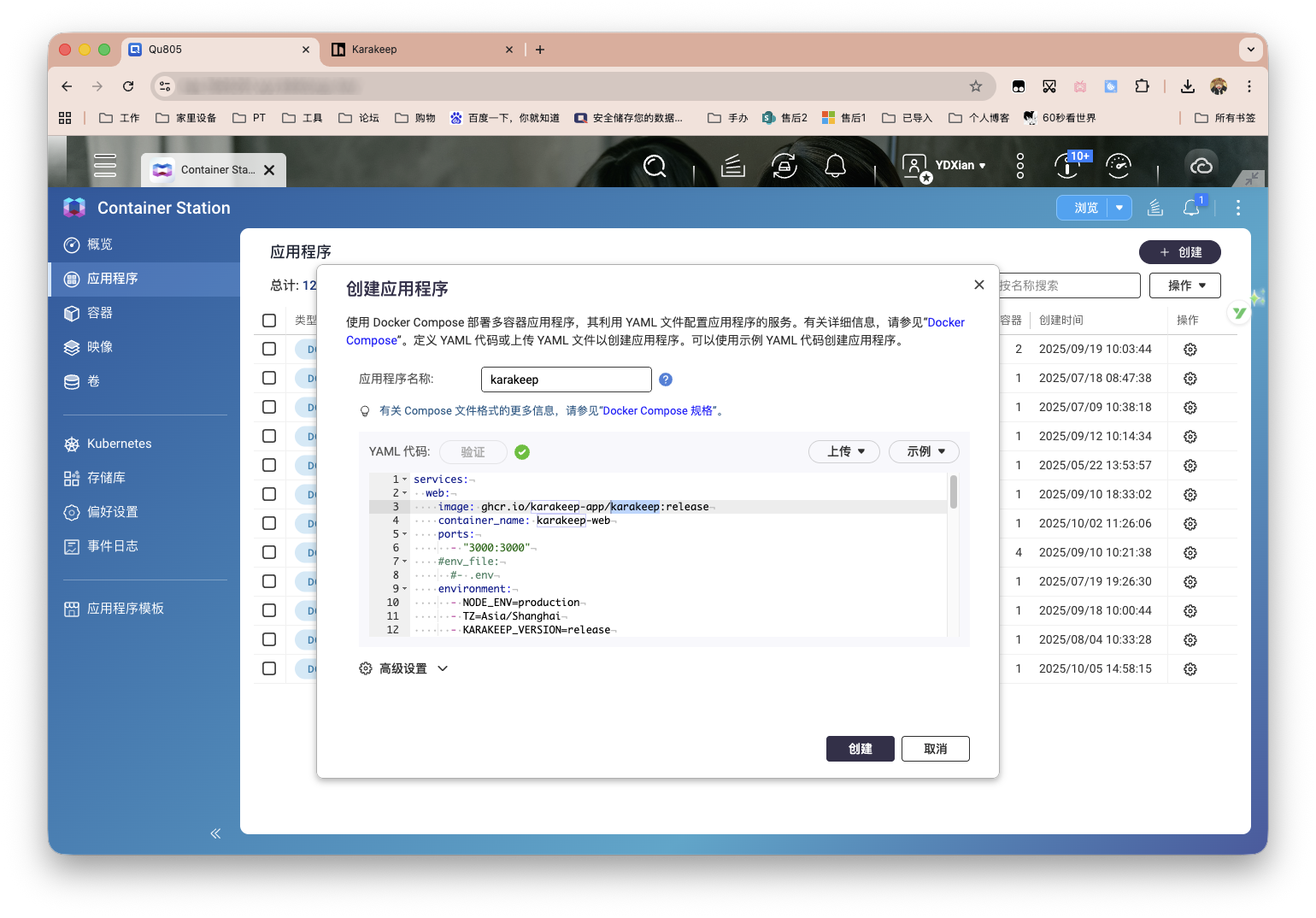Viewport: 1316px width, 918px height.
Task: Toggle the select-all checkbox in table header
Action: tap(269, 321)
